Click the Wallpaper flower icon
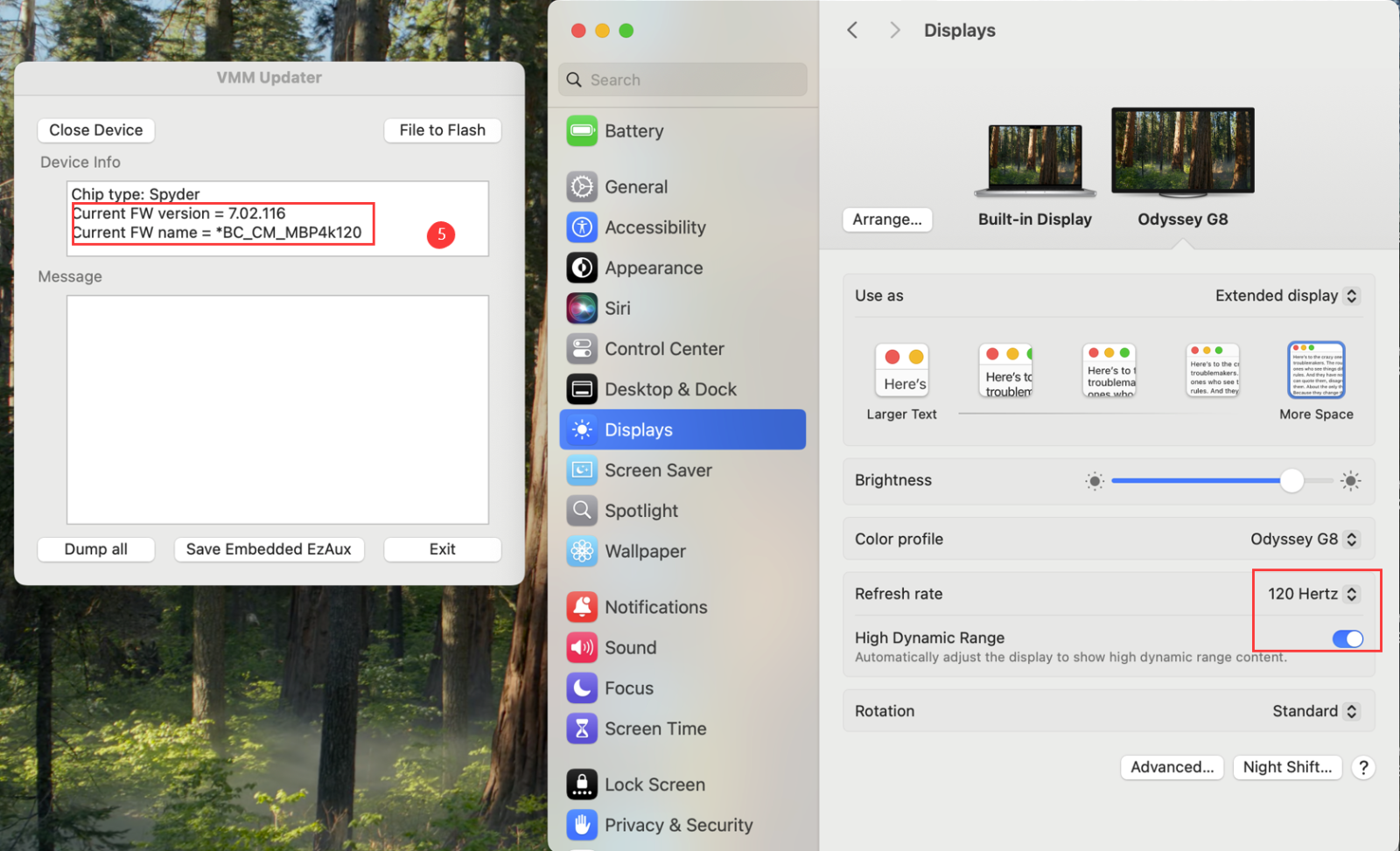 pyautogui.click(x=582, y=551)
